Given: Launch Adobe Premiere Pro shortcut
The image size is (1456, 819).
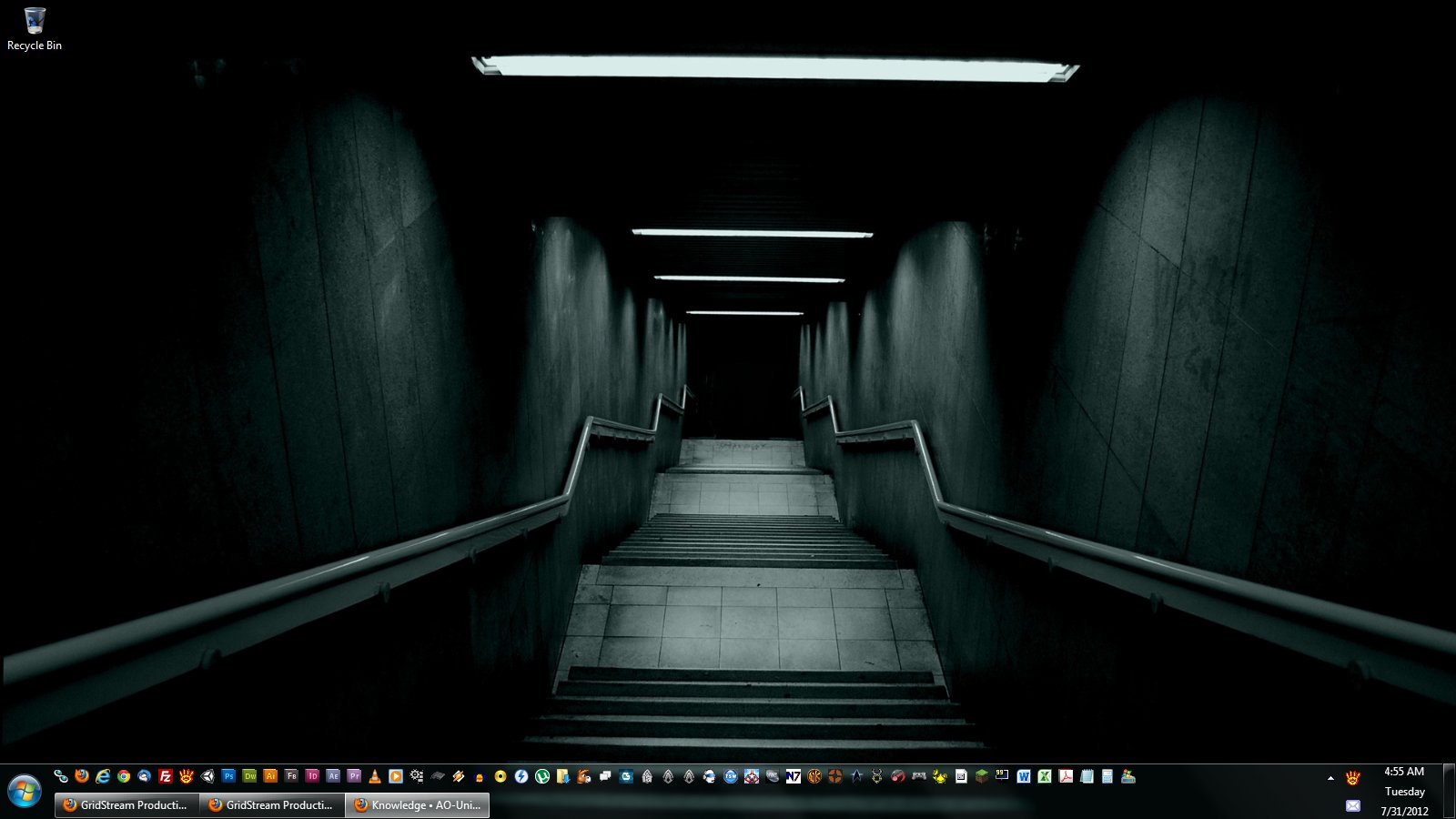Looking at the screenshot, I should (354, 776).
